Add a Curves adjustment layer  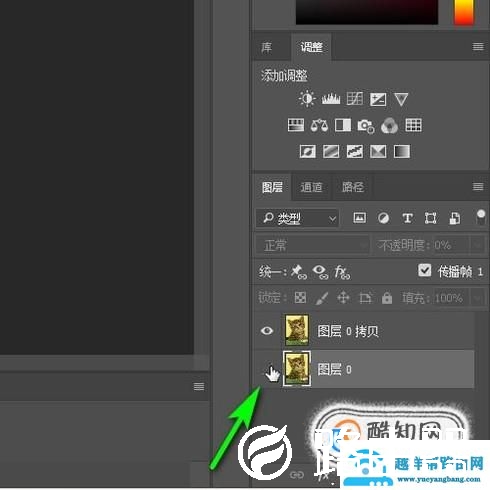[354, 99]
